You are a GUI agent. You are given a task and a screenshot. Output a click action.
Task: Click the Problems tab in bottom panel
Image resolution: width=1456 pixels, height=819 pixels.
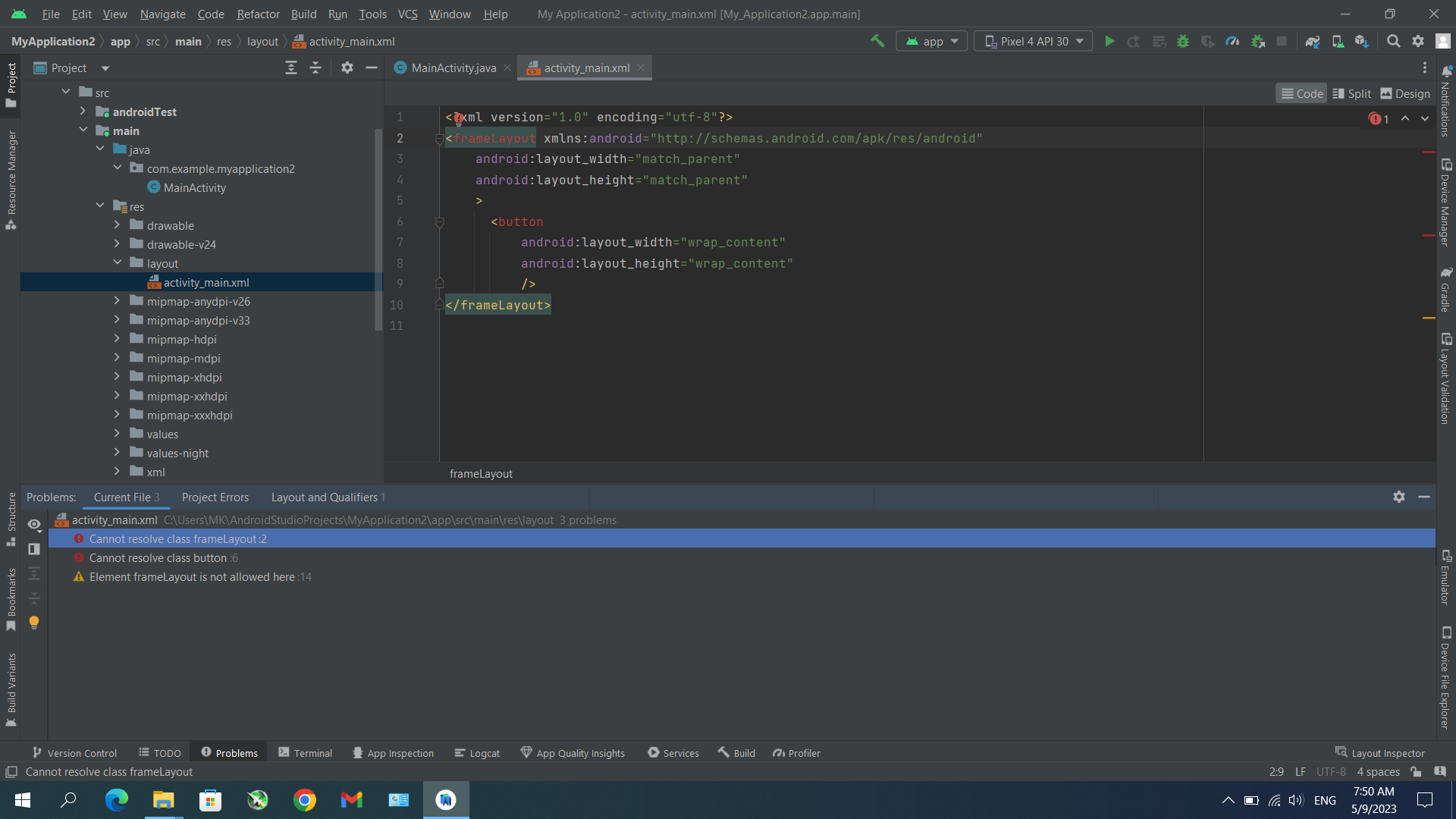click(x=237, y=752)
